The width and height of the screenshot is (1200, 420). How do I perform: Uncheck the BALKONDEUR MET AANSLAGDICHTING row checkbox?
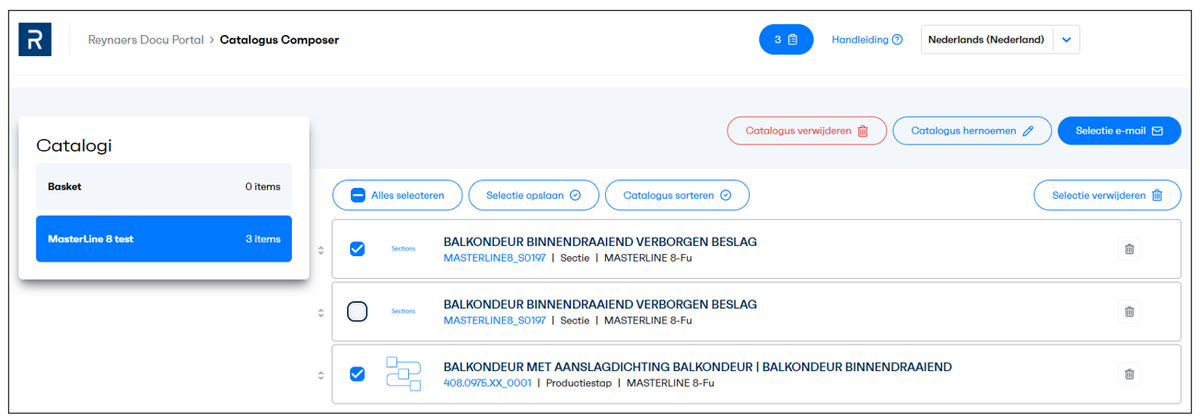click(x=357, y=374)
